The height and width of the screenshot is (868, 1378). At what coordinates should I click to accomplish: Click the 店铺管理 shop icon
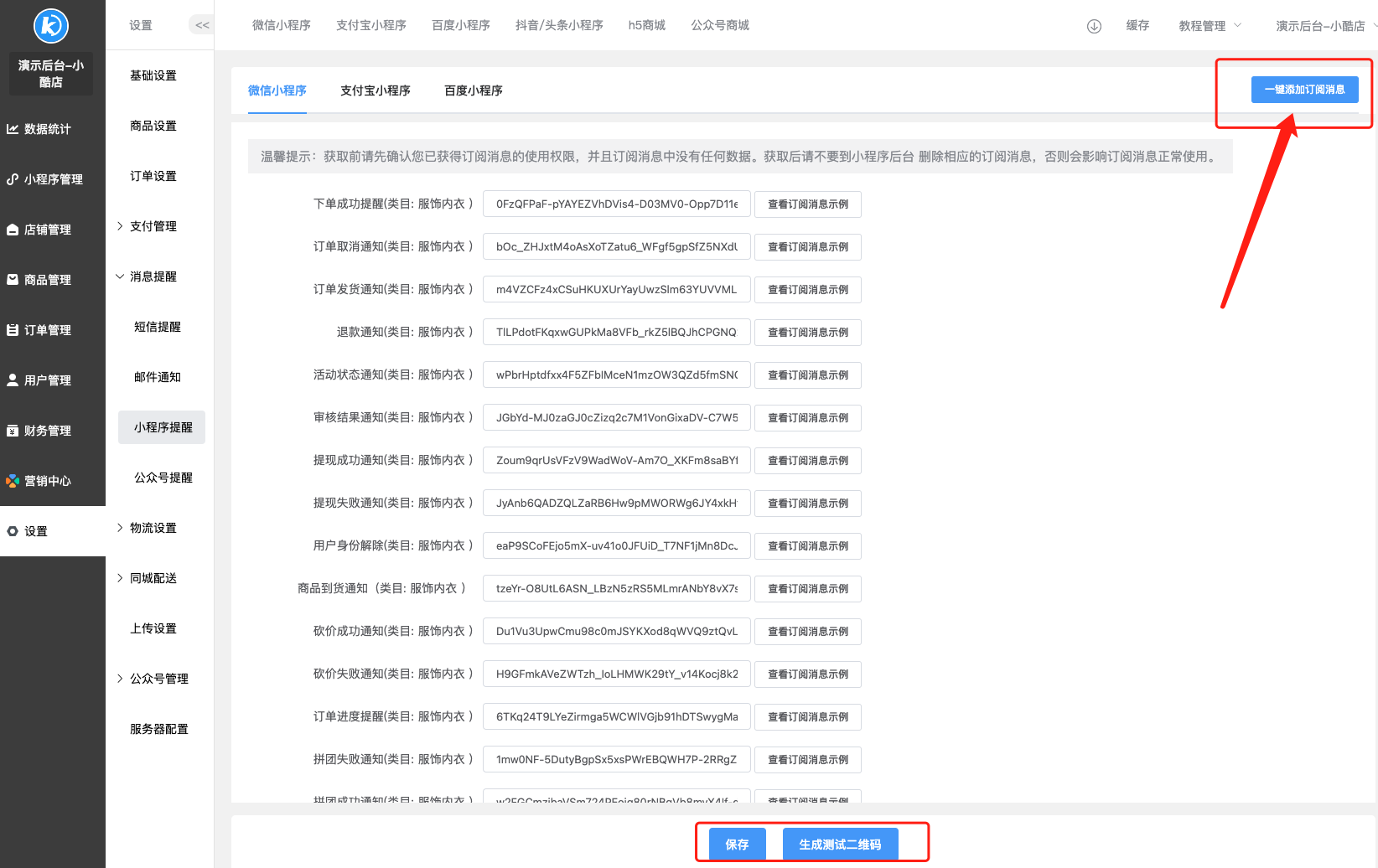click(x=13, y=230)
